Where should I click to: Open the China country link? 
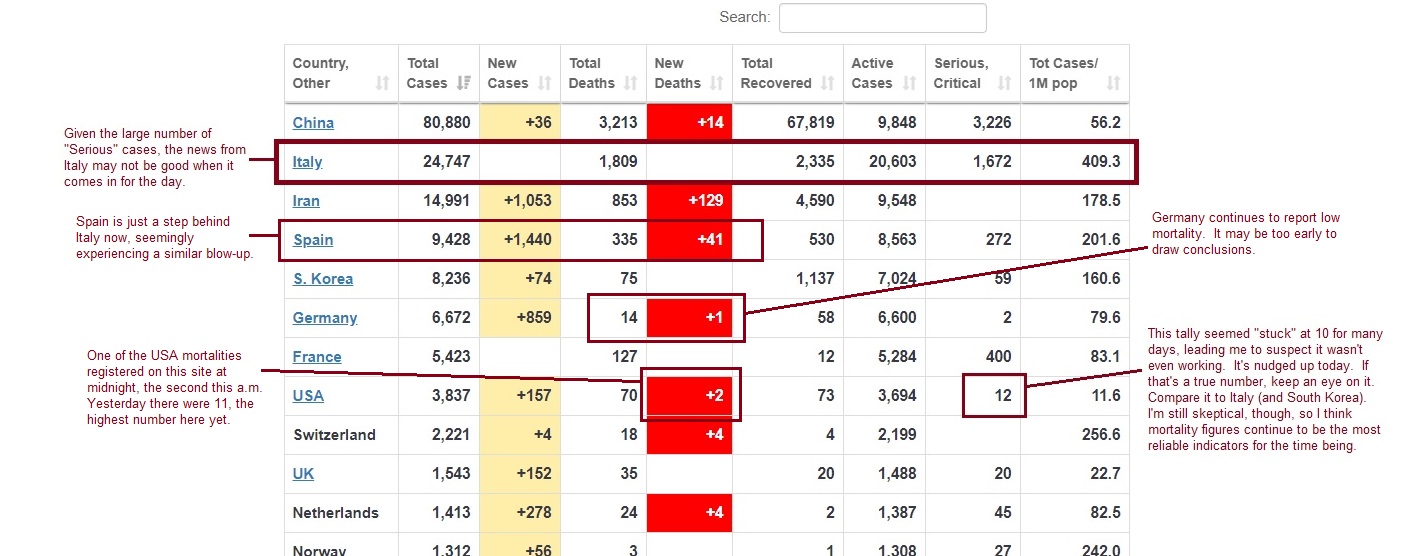(313, 123)
